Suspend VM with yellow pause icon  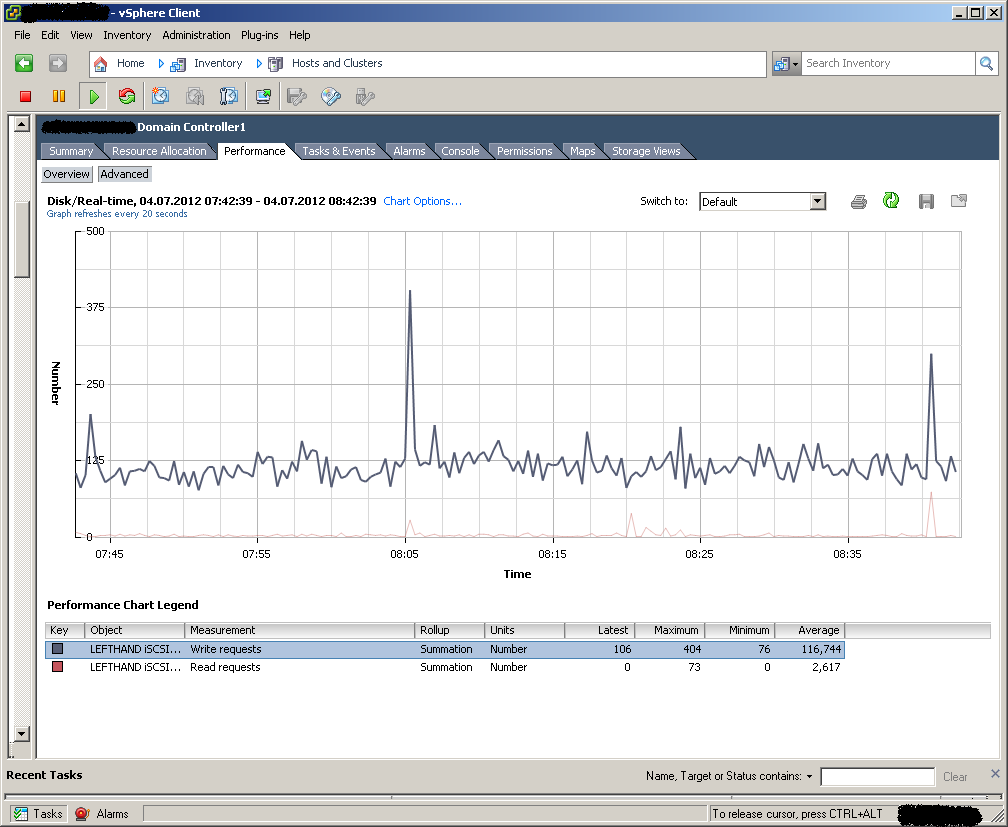pyautogui.click(x=58, y=96)
